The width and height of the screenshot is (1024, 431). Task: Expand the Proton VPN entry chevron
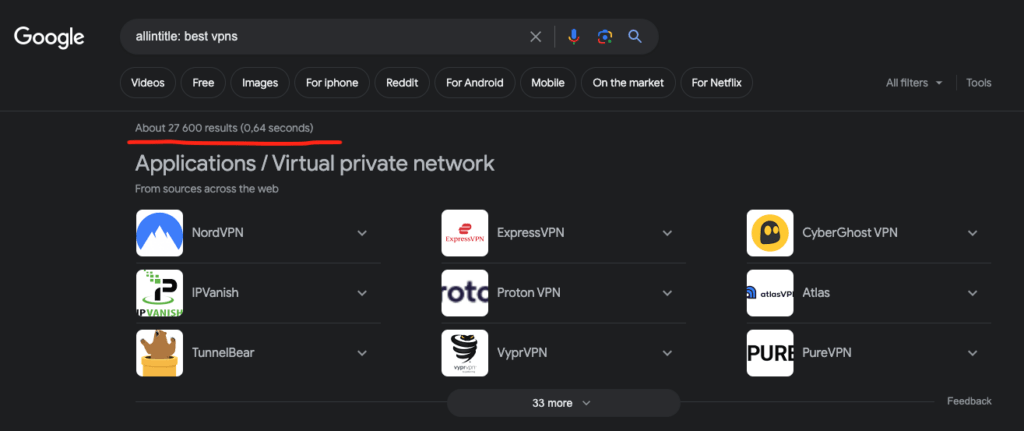(667, 293)
